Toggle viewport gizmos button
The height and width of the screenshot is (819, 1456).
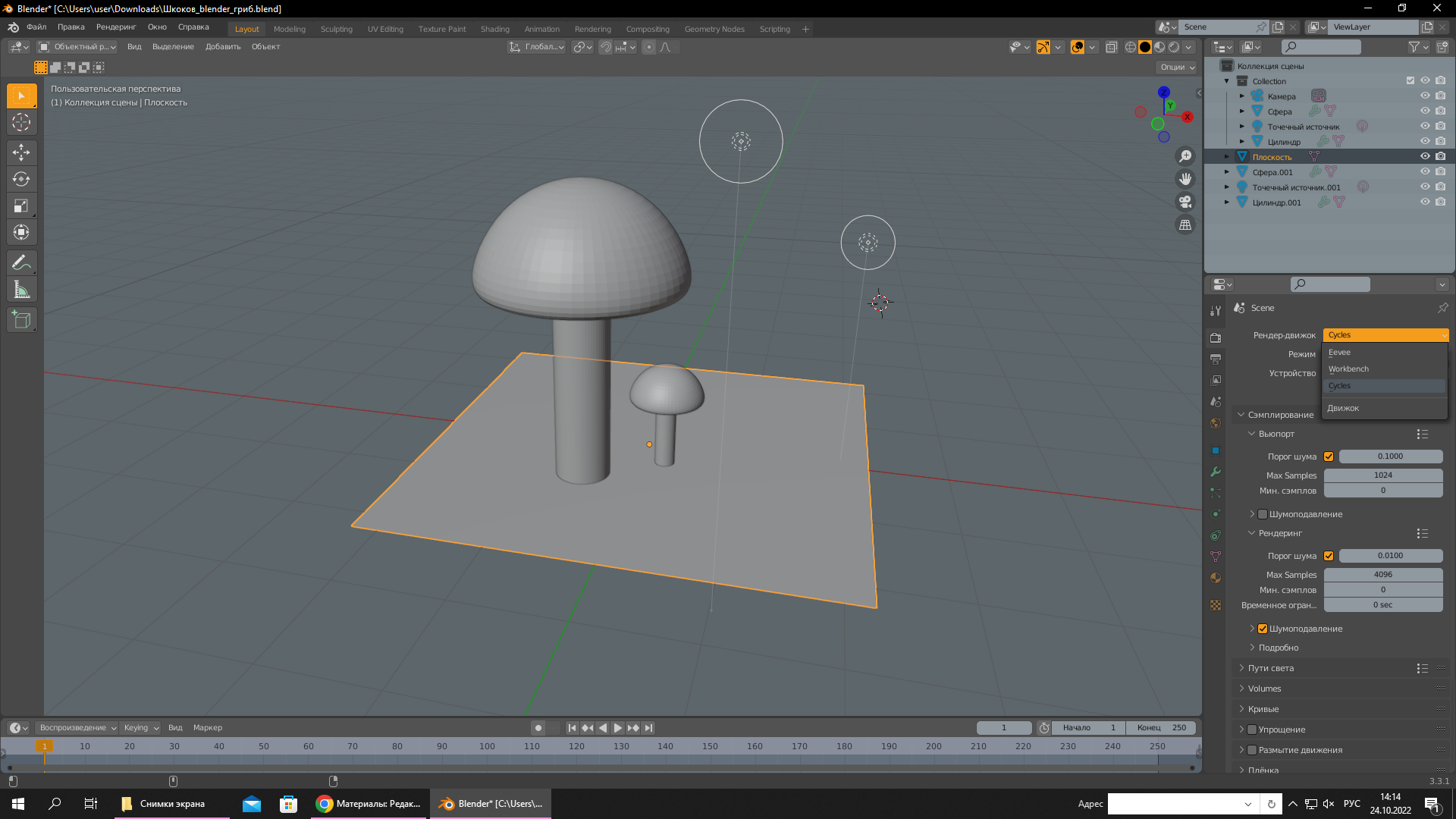point(1043,47)
